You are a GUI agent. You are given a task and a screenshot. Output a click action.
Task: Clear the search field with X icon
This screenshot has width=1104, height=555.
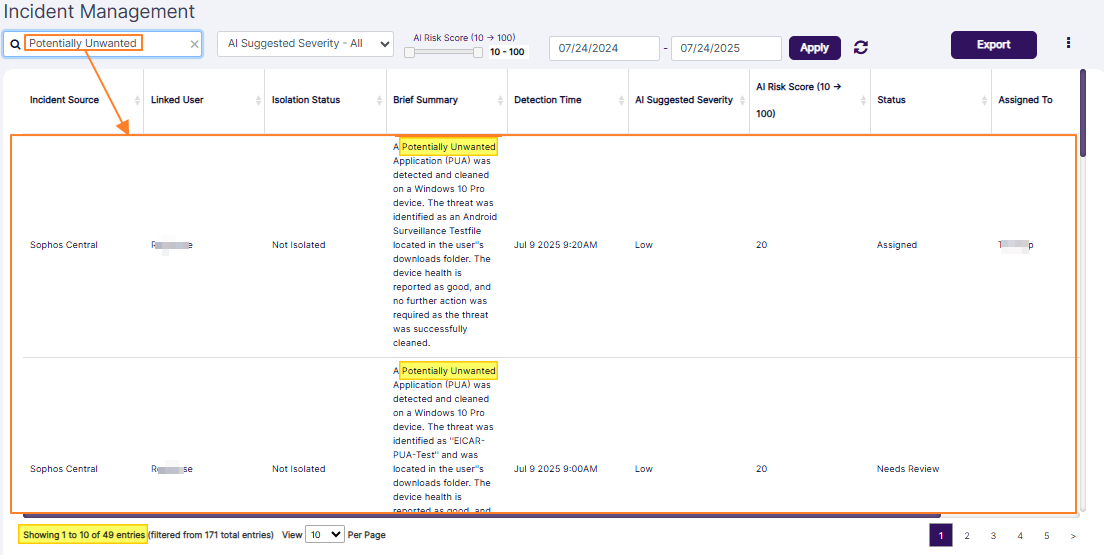coord(194,44)
